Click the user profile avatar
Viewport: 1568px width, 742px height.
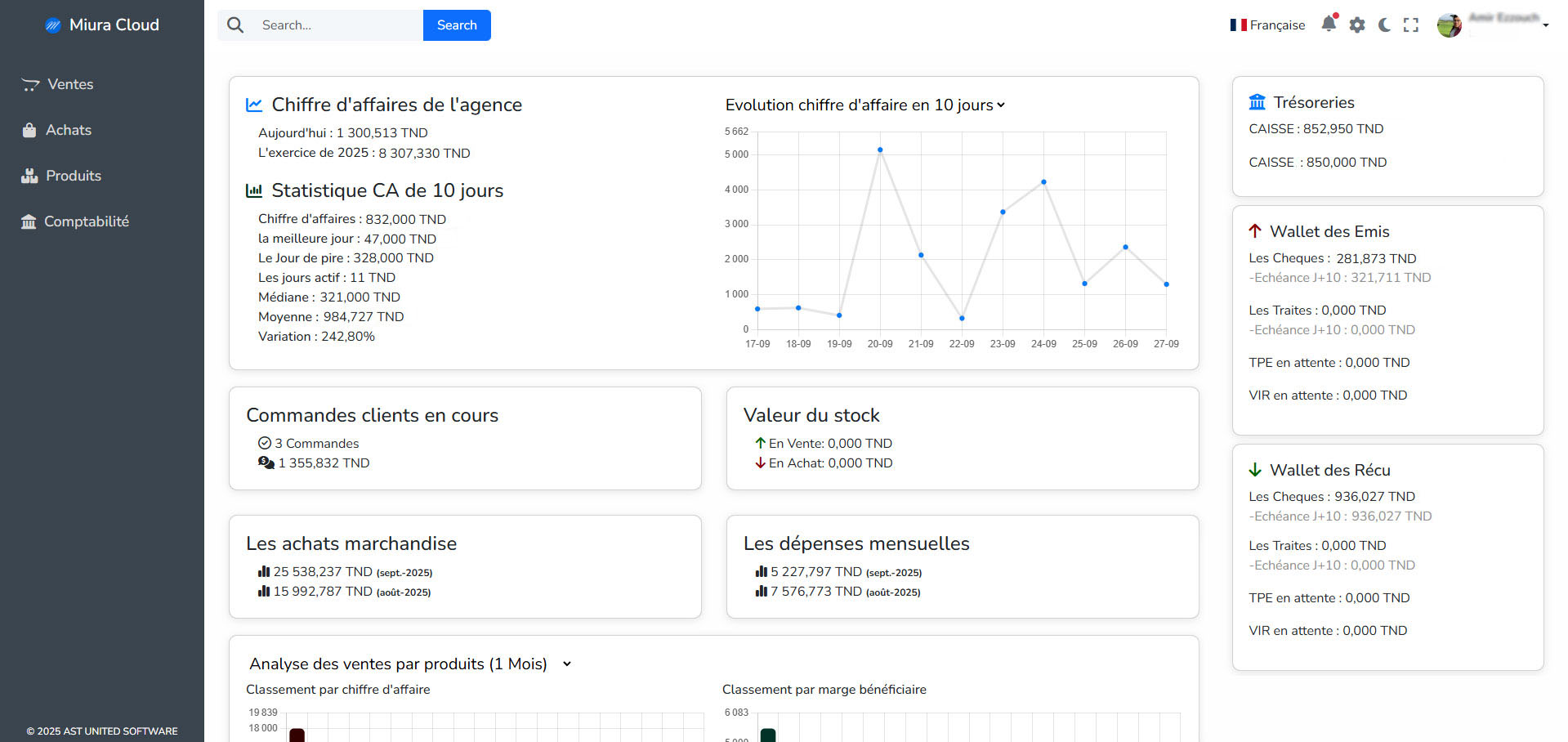pyautogui.click(x=1449, y=25)
